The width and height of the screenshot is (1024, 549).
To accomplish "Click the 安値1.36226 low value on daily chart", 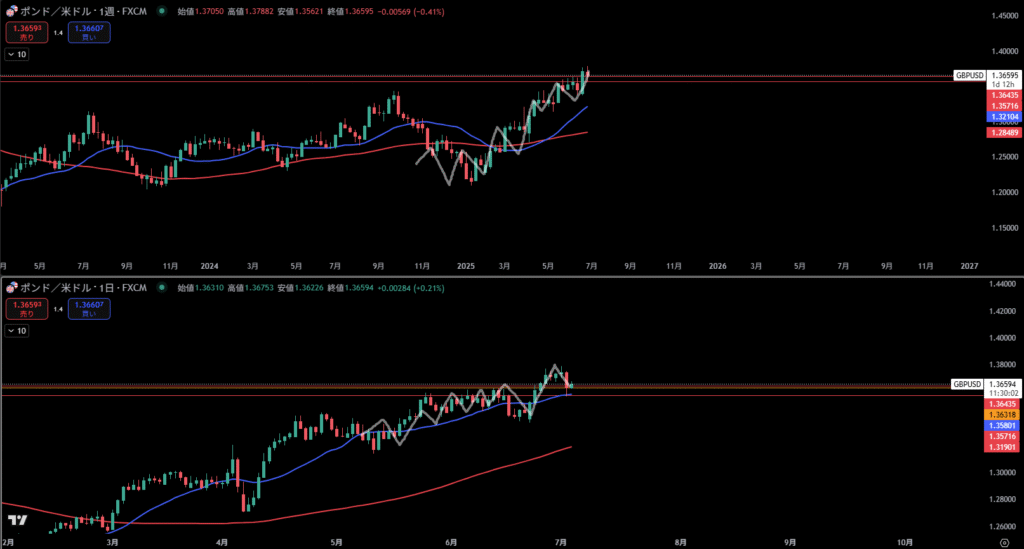I will pyautogui.click(x=300, y=288).
